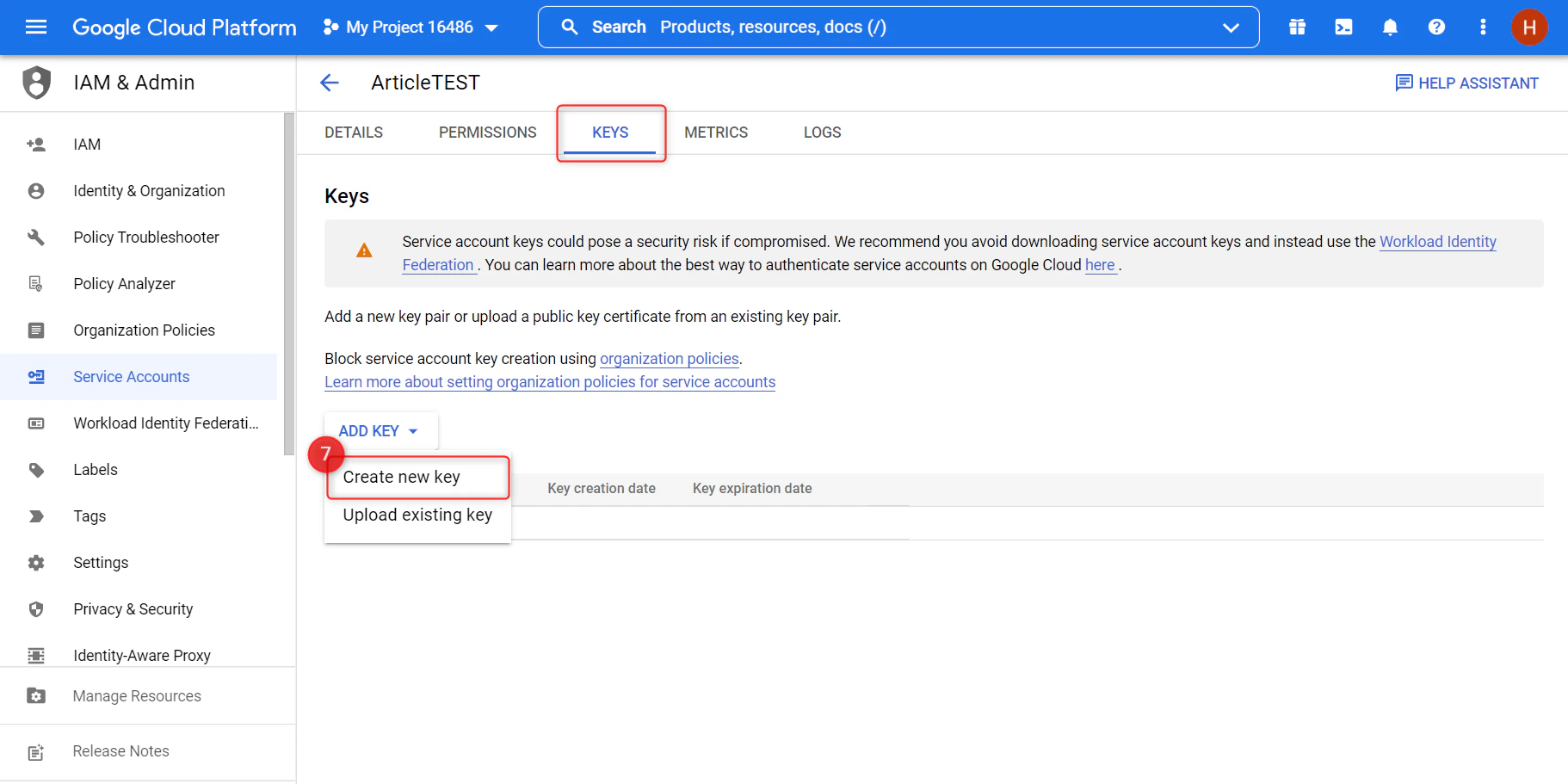The width and height of the screenshot is (1568, 784).
Task: Click the Workload Identity Federation icon
Action: (36, 423)
